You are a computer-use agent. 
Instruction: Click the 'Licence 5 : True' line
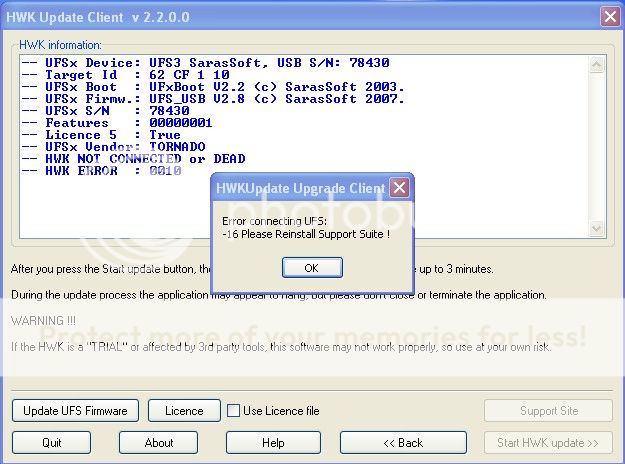coord(101,134)
